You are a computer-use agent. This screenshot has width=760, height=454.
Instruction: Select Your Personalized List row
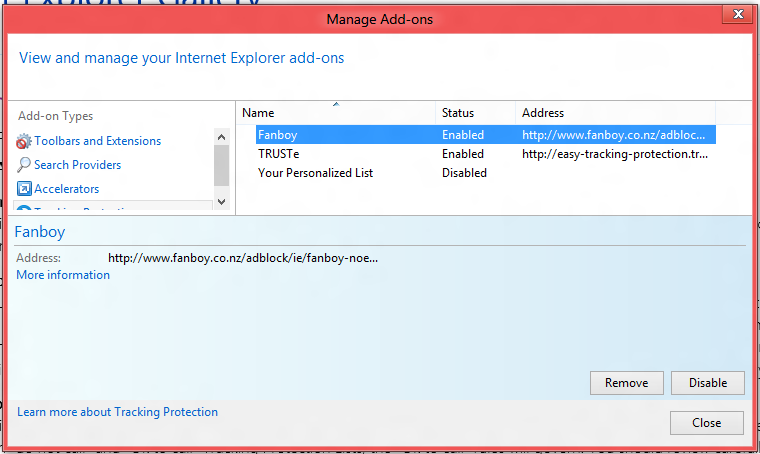tap(486, 173)
